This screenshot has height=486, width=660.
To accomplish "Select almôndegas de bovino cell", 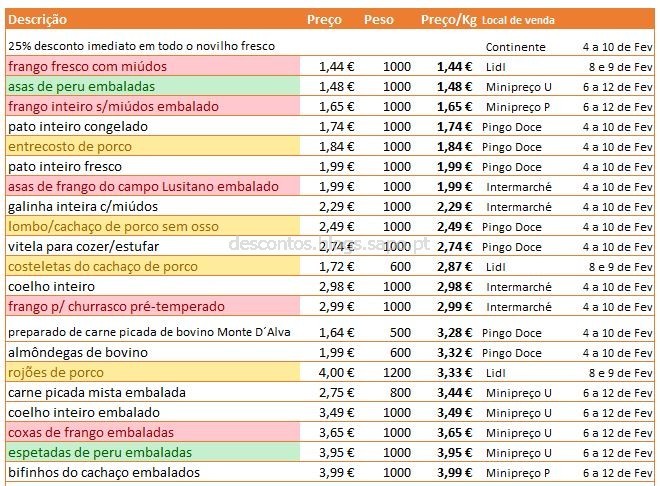I will [153, 352].
